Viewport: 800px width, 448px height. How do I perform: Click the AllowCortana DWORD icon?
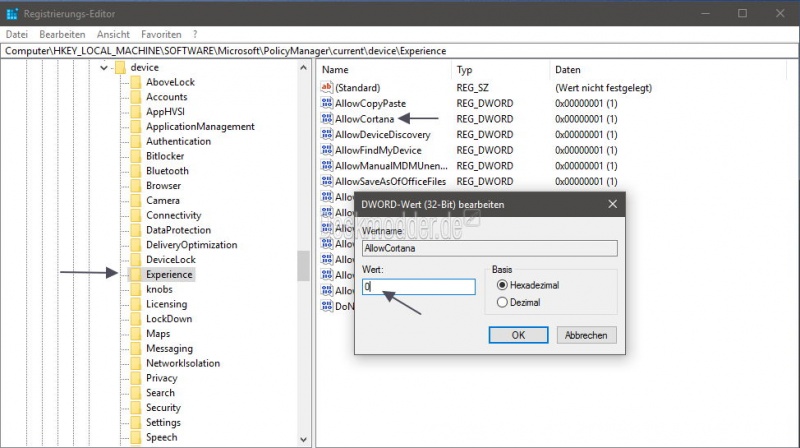click(327, 119)
